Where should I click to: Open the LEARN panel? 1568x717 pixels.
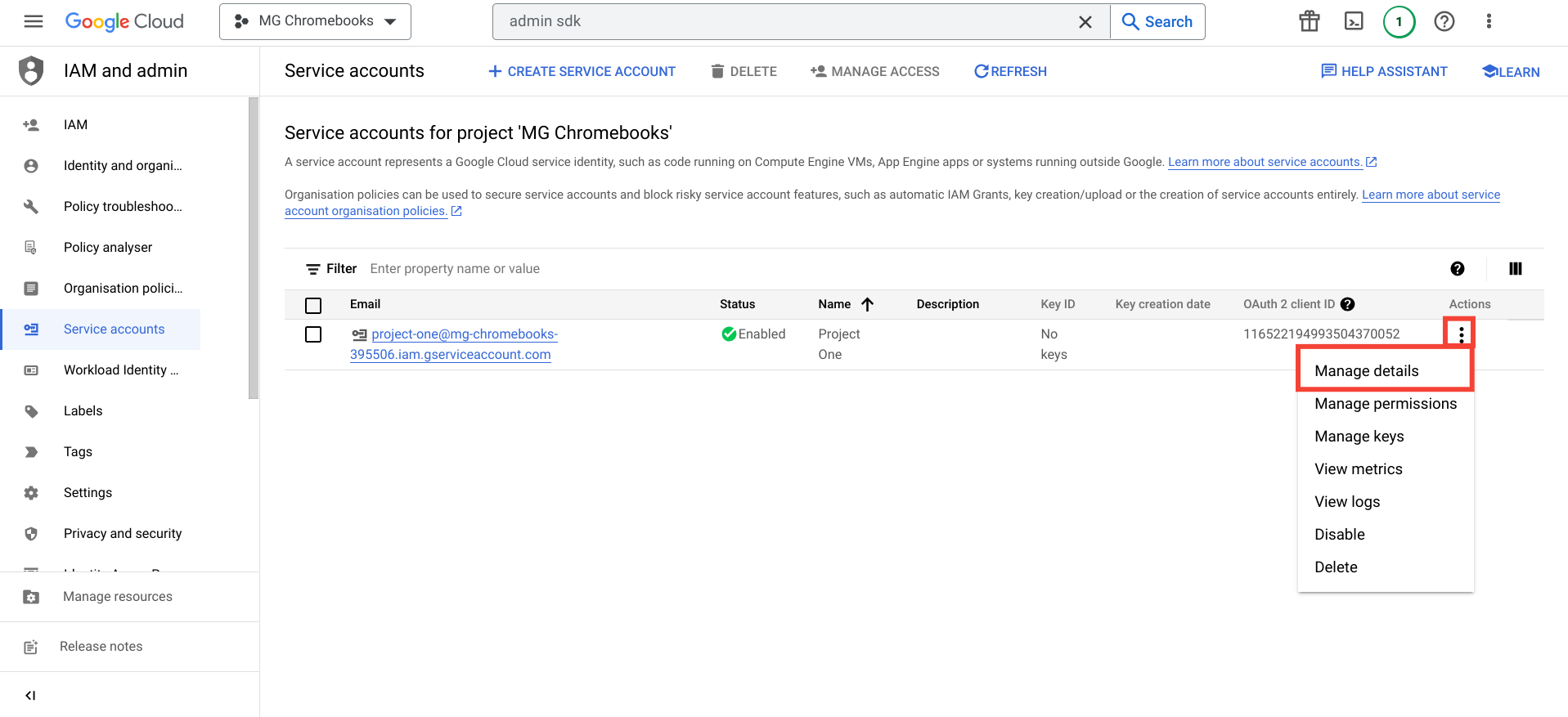pyautogui.click(x=1511, y=71)
